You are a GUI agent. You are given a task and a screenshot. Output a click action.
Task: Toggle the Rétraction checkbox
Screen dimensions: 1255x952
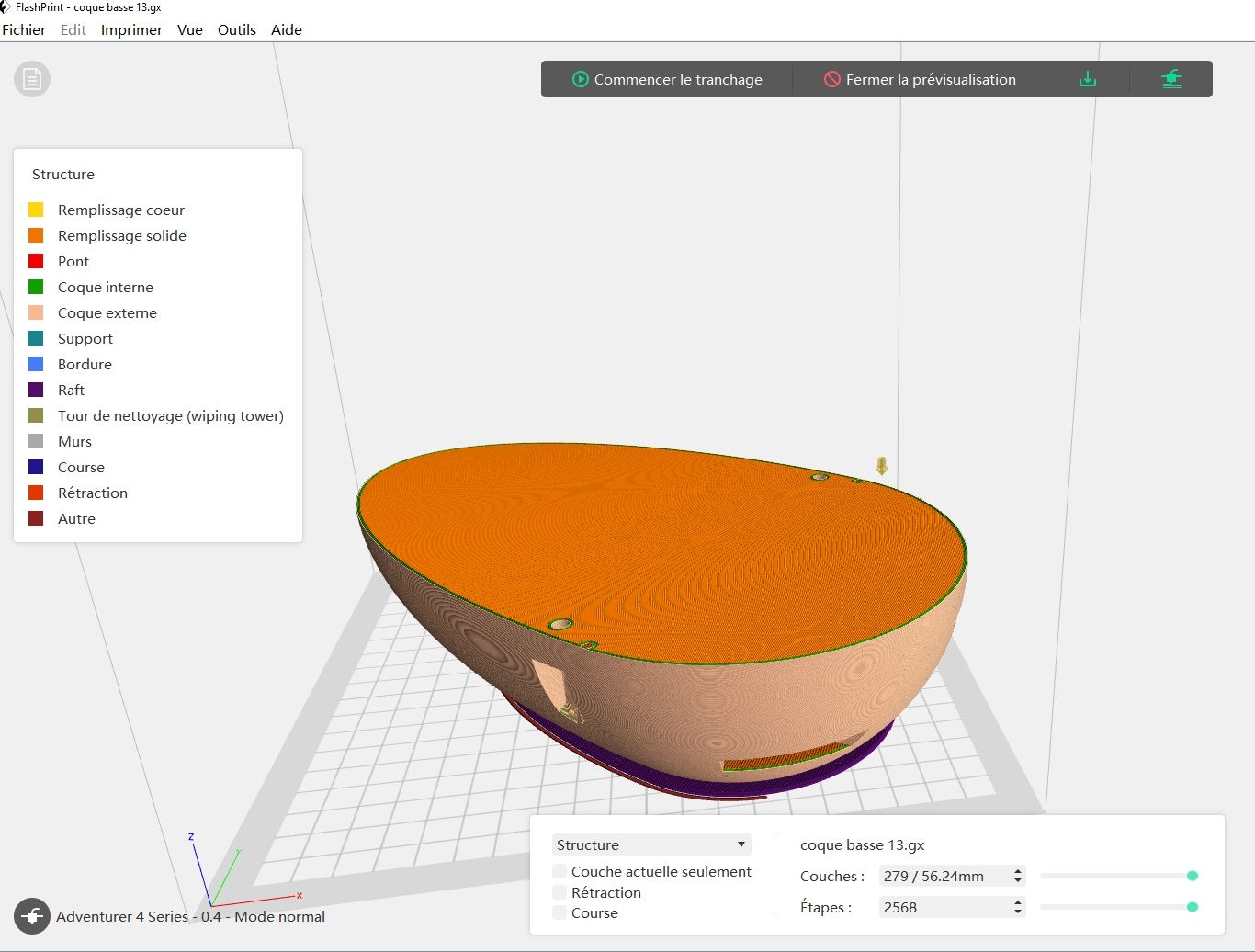pyautogui.click(x=560, y=892)
